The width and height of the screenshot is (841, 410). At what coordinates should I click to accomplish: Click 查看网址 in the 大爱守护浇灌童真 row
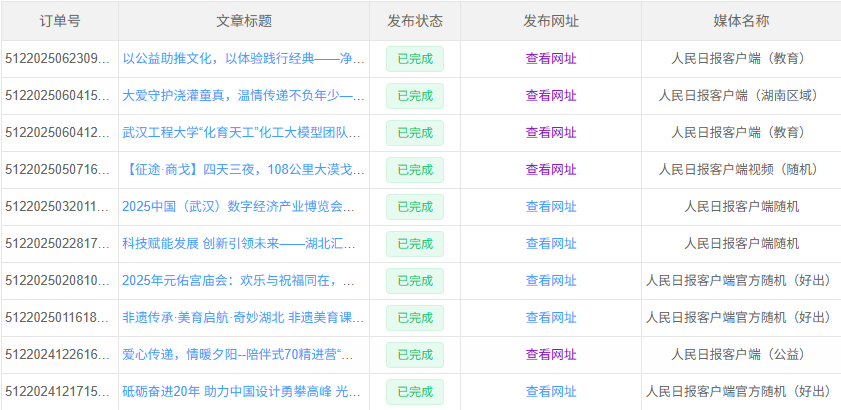(x=551, y=96)
